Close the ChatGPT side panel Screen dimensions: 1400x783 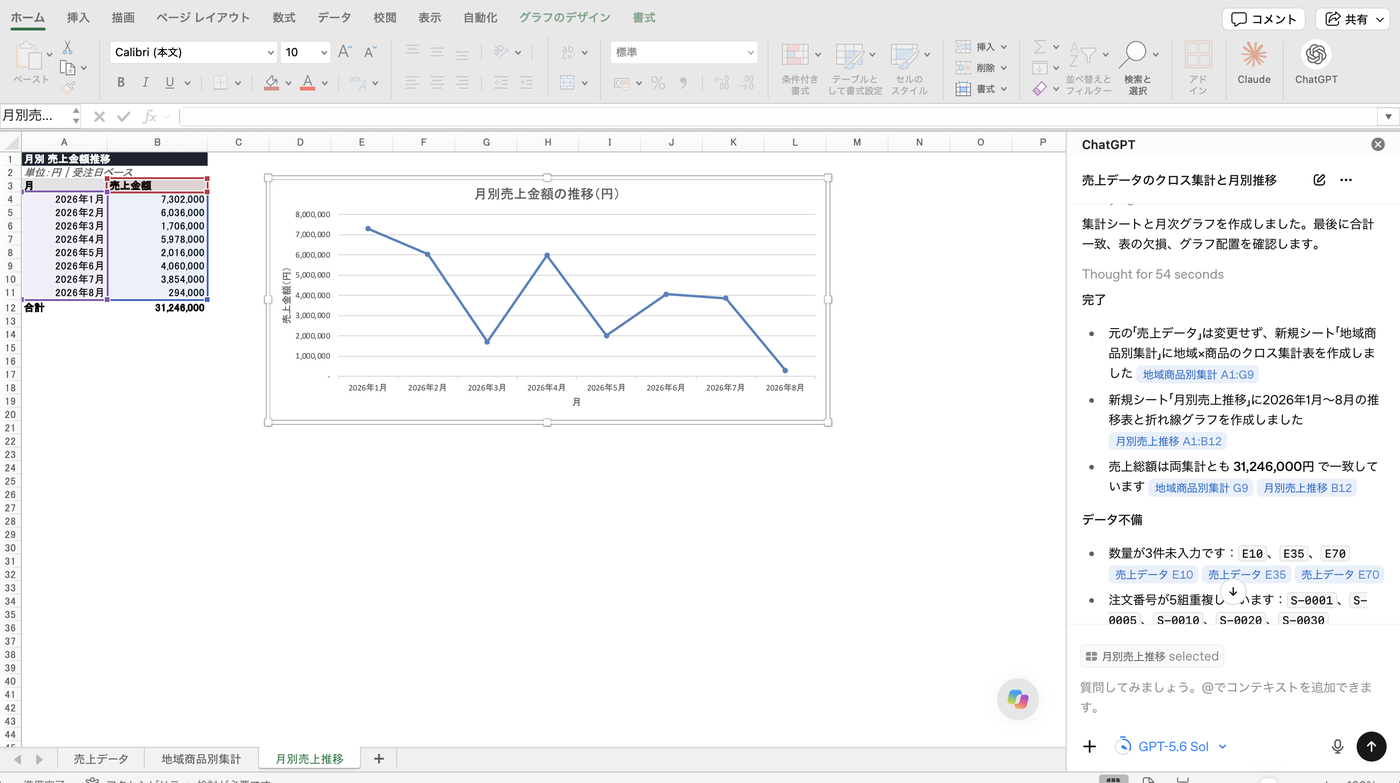pos(1378,145)
